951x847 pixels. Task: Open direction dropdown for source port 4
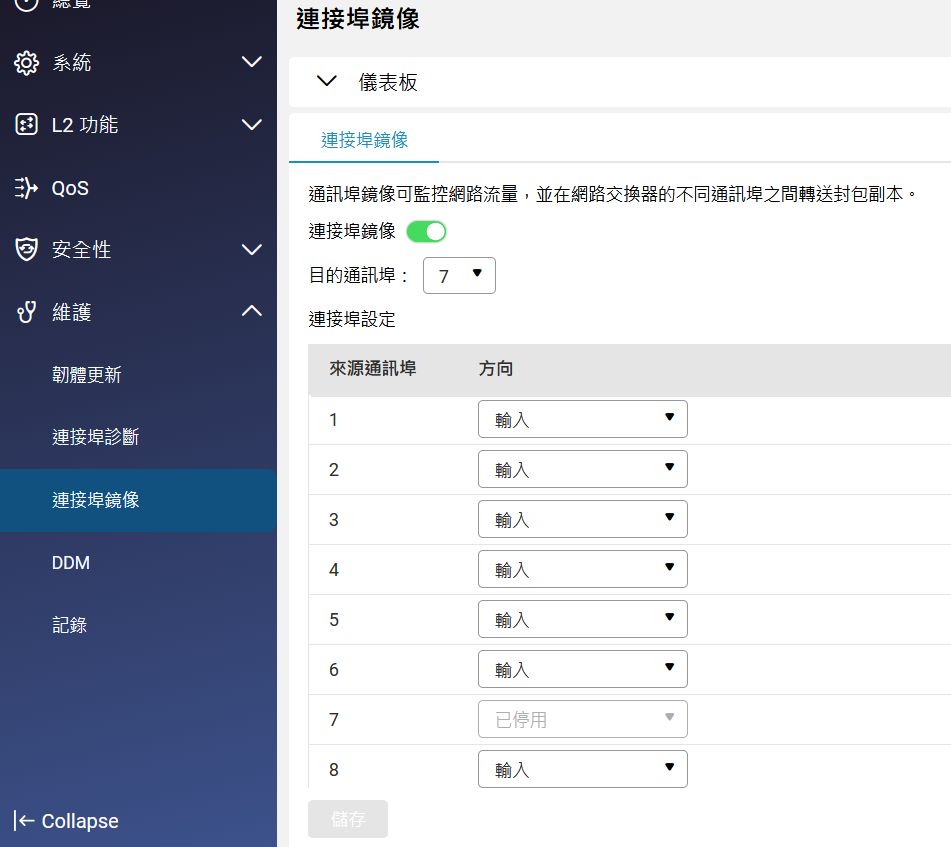pyautogui.click(x=582, y=569)
